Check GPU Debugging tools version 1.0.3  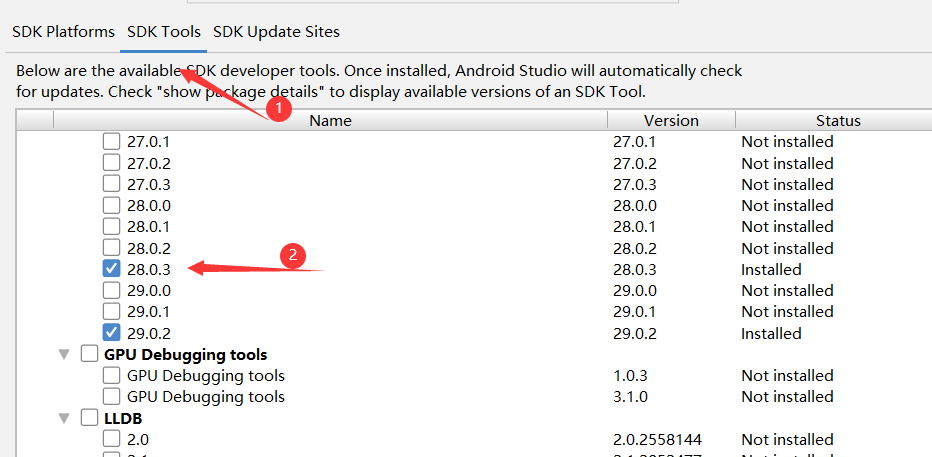(x=111, y=376)
